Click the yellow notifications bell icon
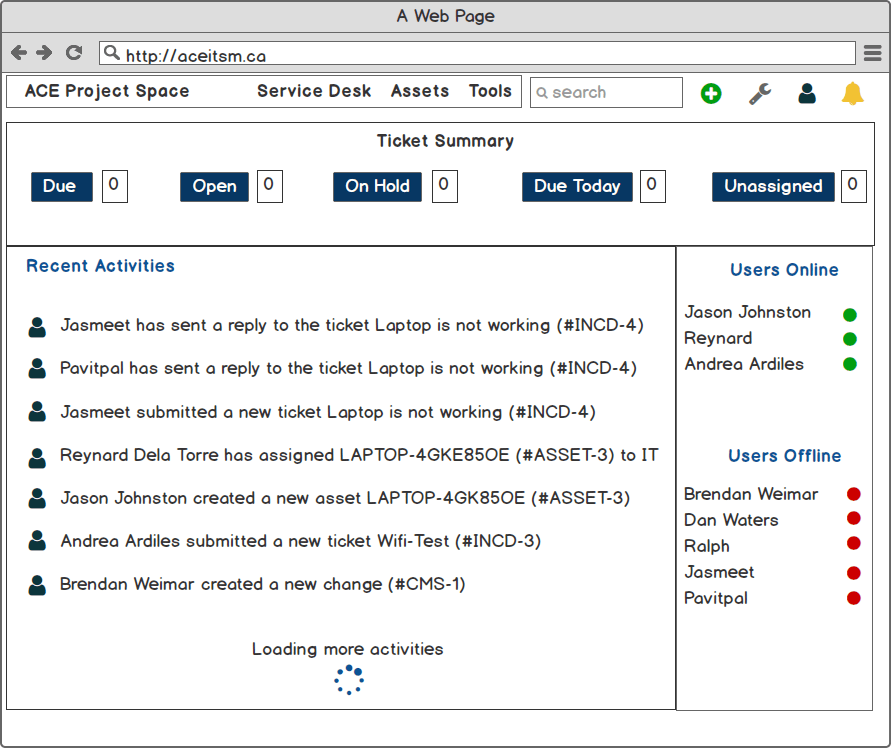The height and width of the screenshot is (748, 891). click(x=852, y=94)
